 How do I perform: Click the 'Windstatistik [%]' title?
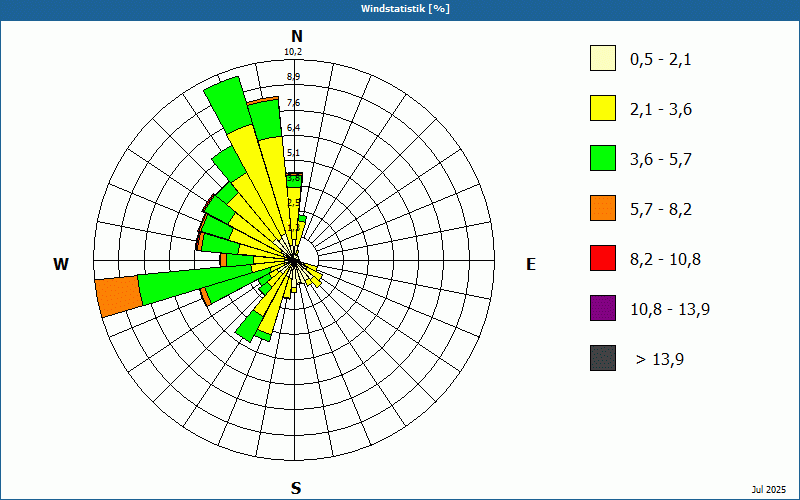point(405,9)
